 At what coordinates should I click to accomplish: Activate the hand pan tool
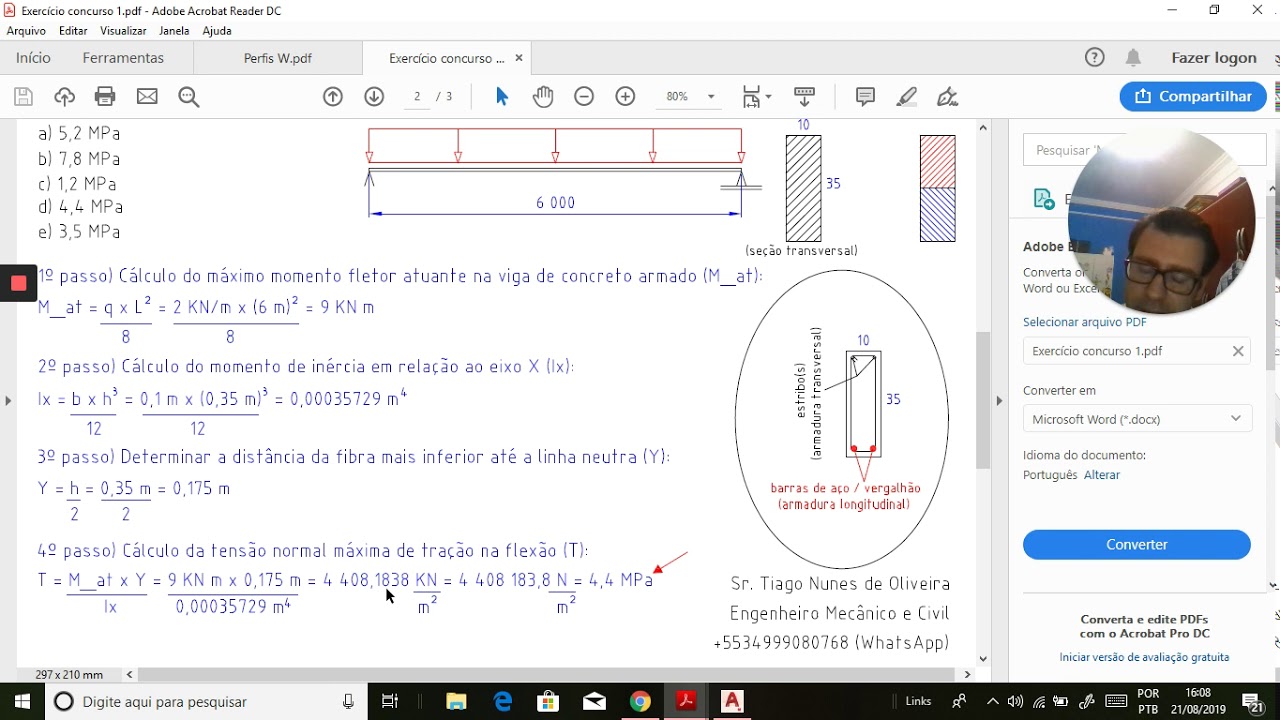[543, 97]
